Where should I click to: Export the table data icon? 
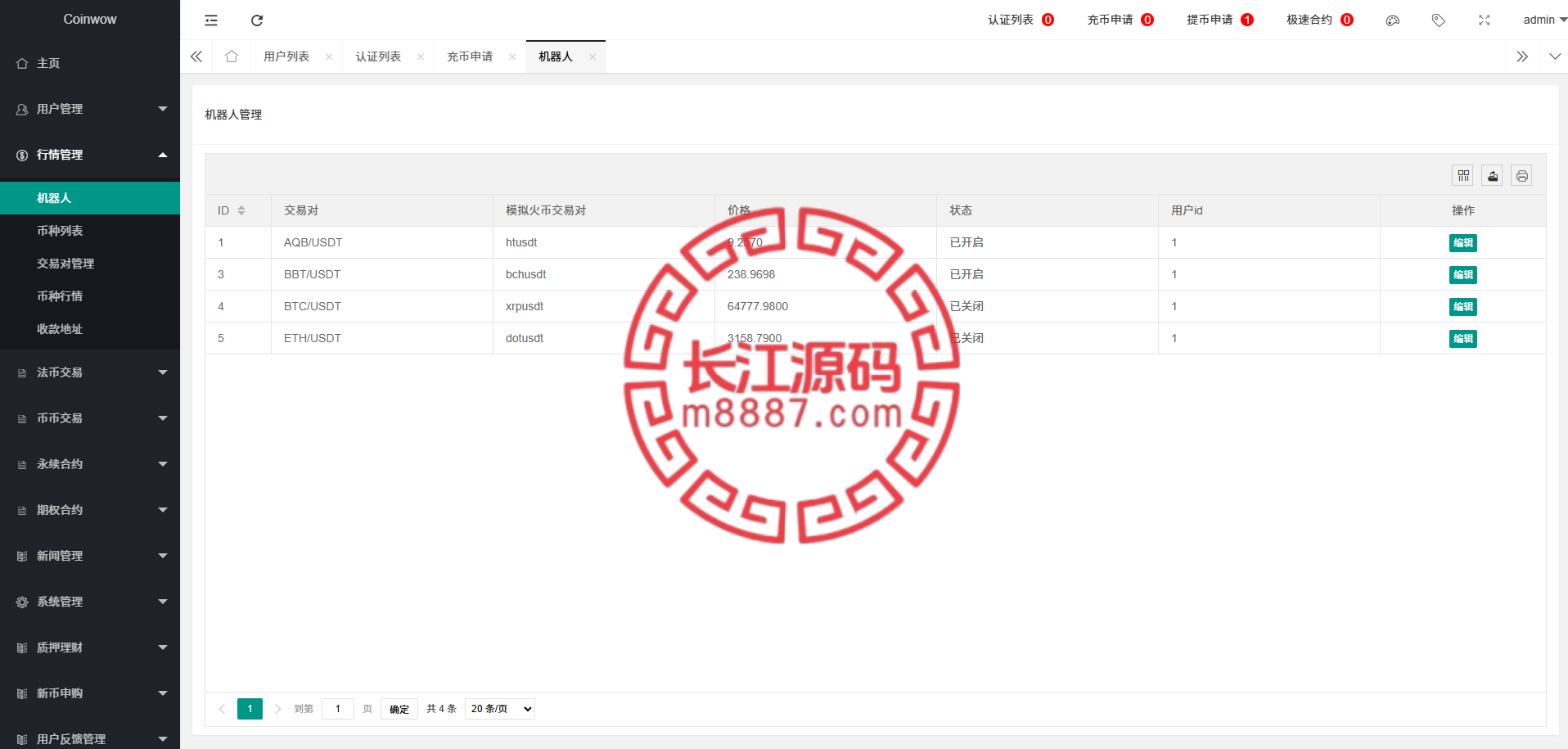tap(1493, 175)
